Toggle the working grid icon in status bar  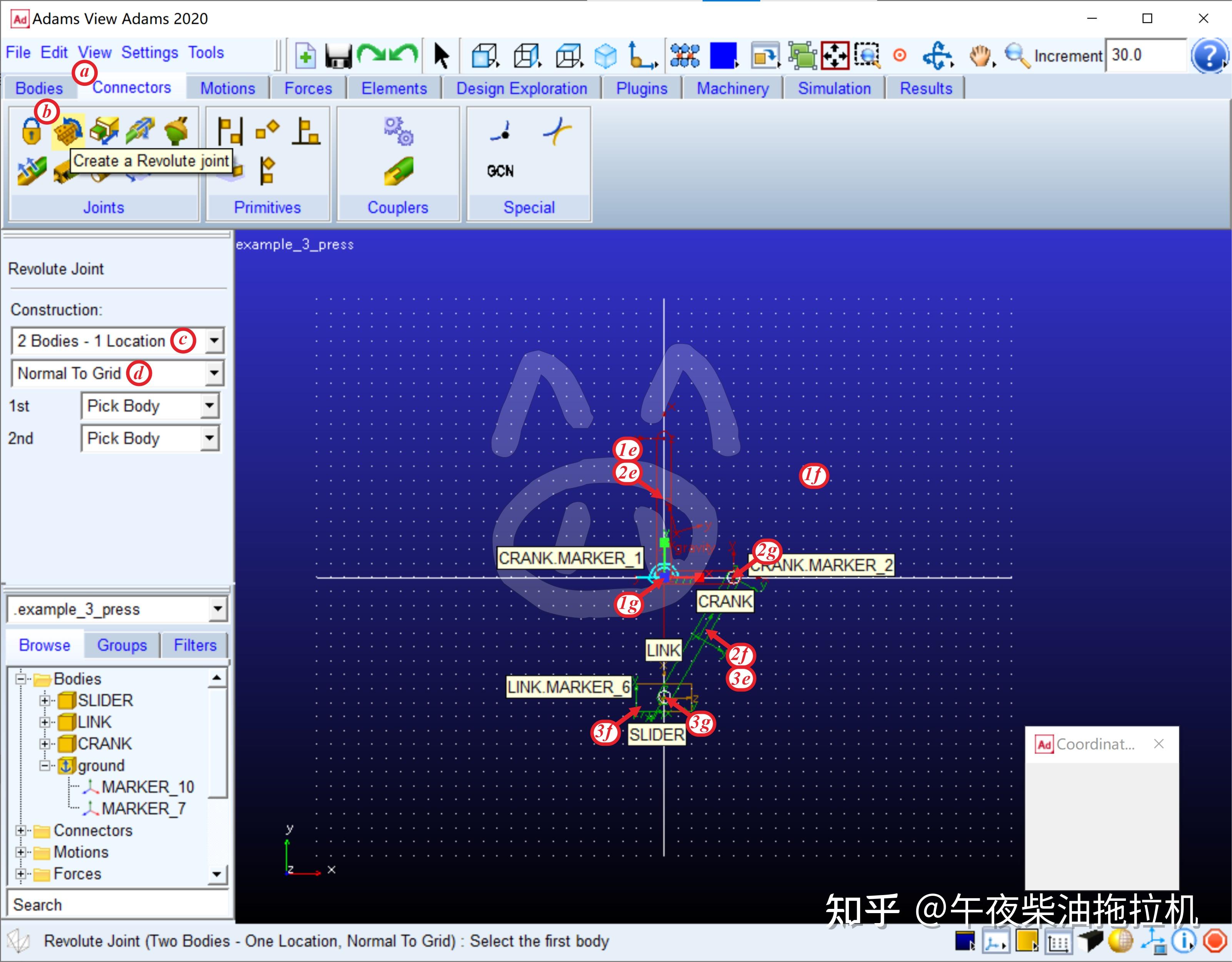pos(1059,942)
